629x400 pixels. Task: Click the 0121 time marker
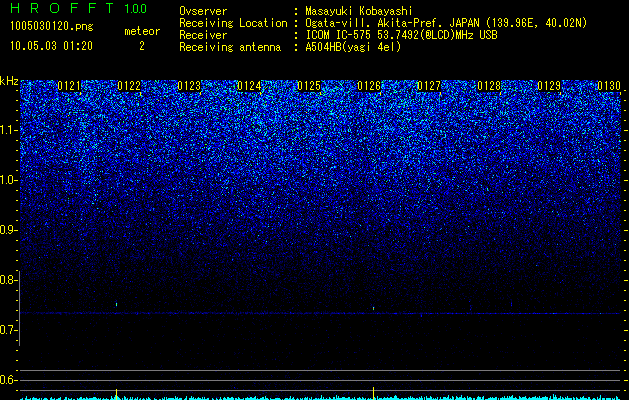[x=69, y=86]
